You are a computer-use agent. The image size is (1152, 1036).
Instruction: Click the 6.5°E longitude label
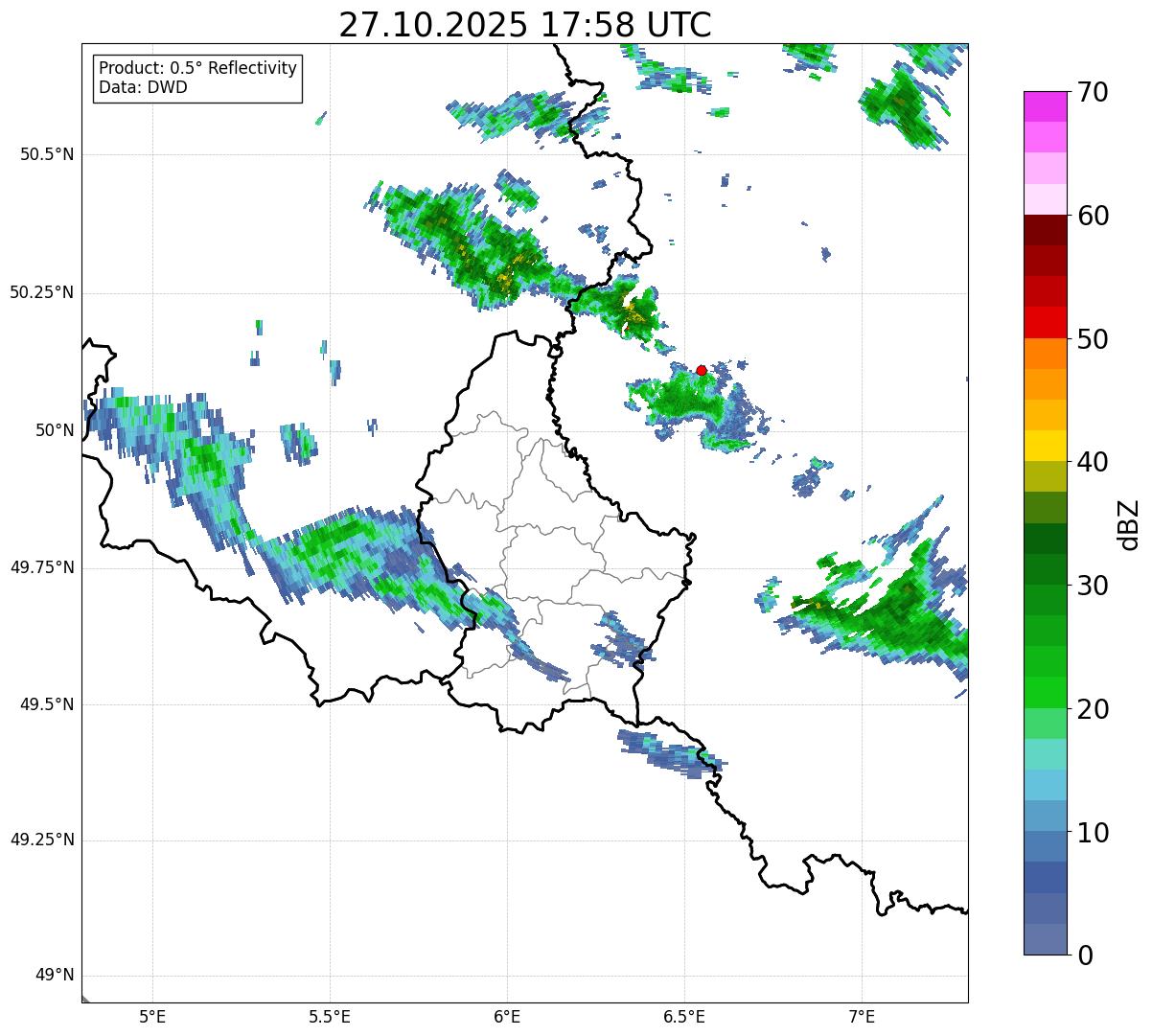(x=684, y=1017)
